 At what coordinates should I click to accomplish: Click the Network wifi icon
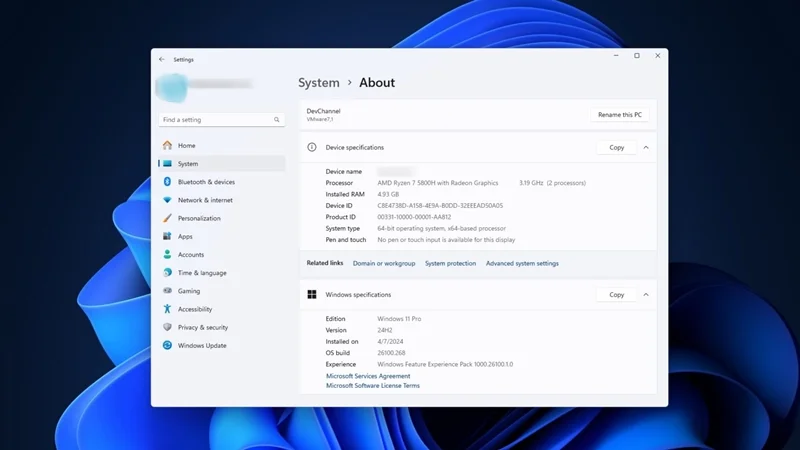pos(167,200)
